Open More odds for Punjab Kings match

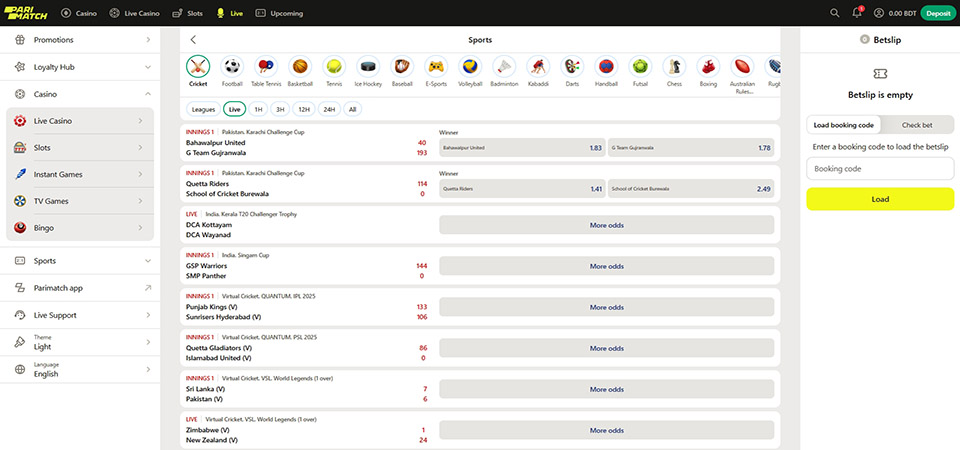click(607, 307)
